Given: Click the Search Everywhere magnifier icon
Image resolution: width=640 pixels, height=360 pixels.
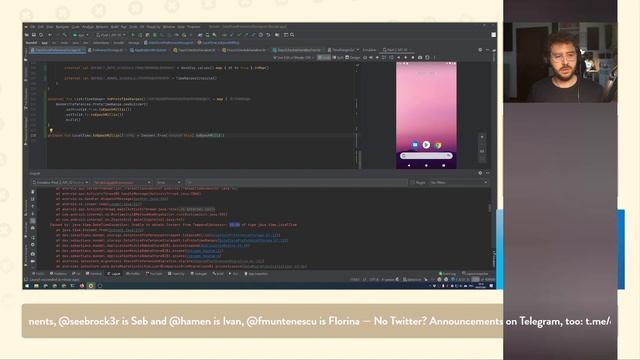Looking at the screenshot, I should click(292, 35).
